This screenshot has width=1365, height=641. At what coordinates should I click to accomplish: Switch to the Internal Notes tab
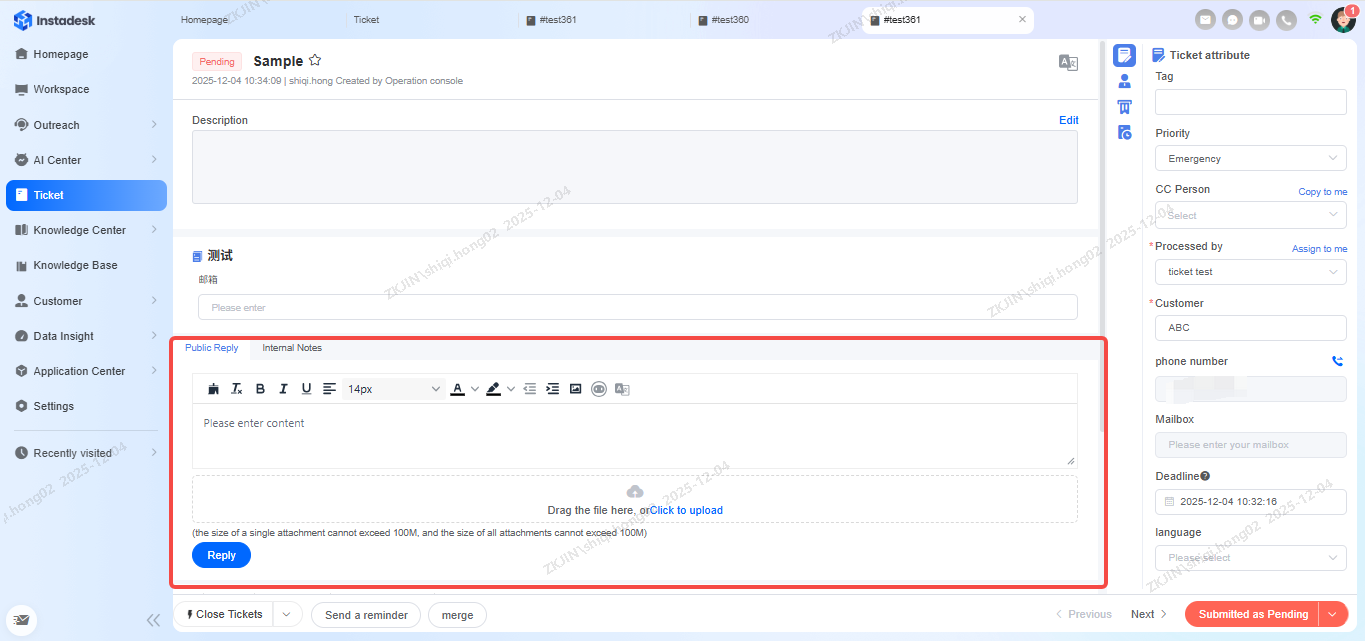(x=292, y=348)
